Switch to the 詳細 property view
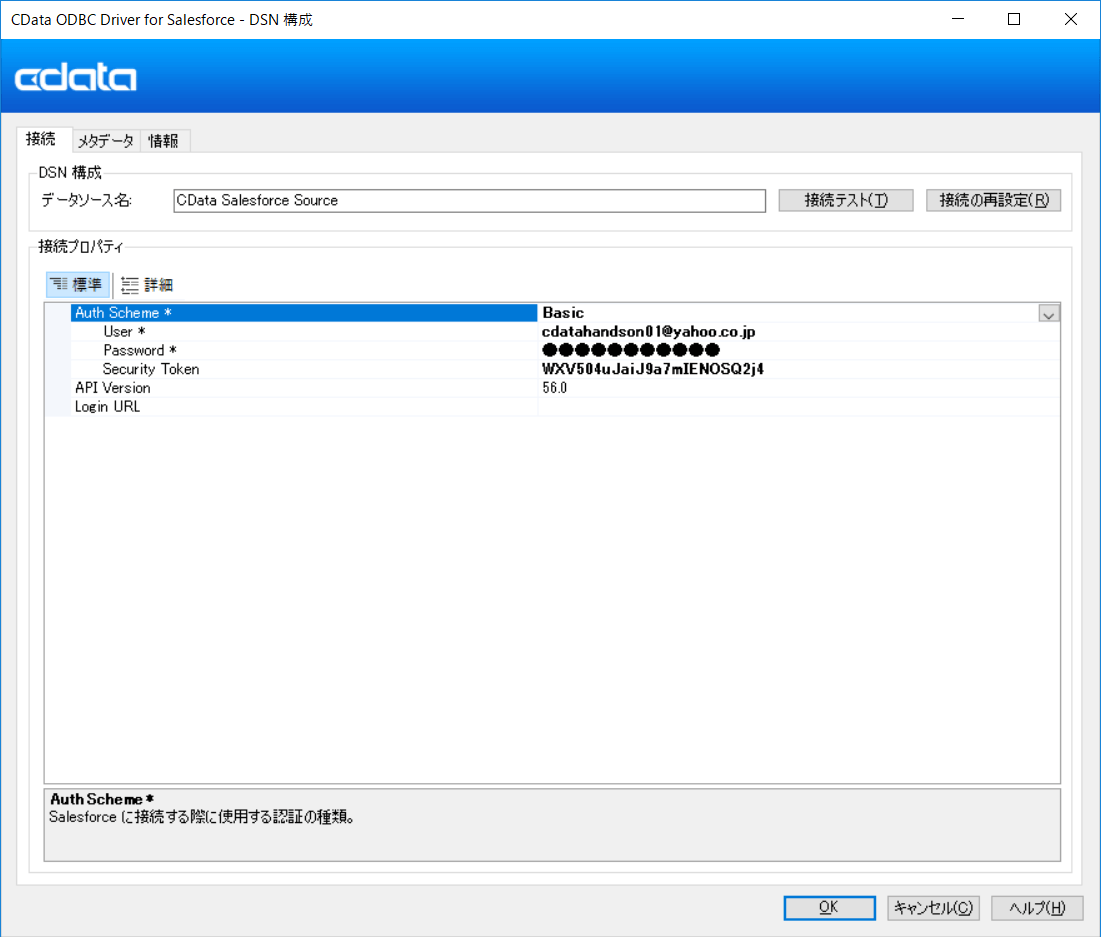Screen dimensions: 1101x937 (x=147, y=284)
